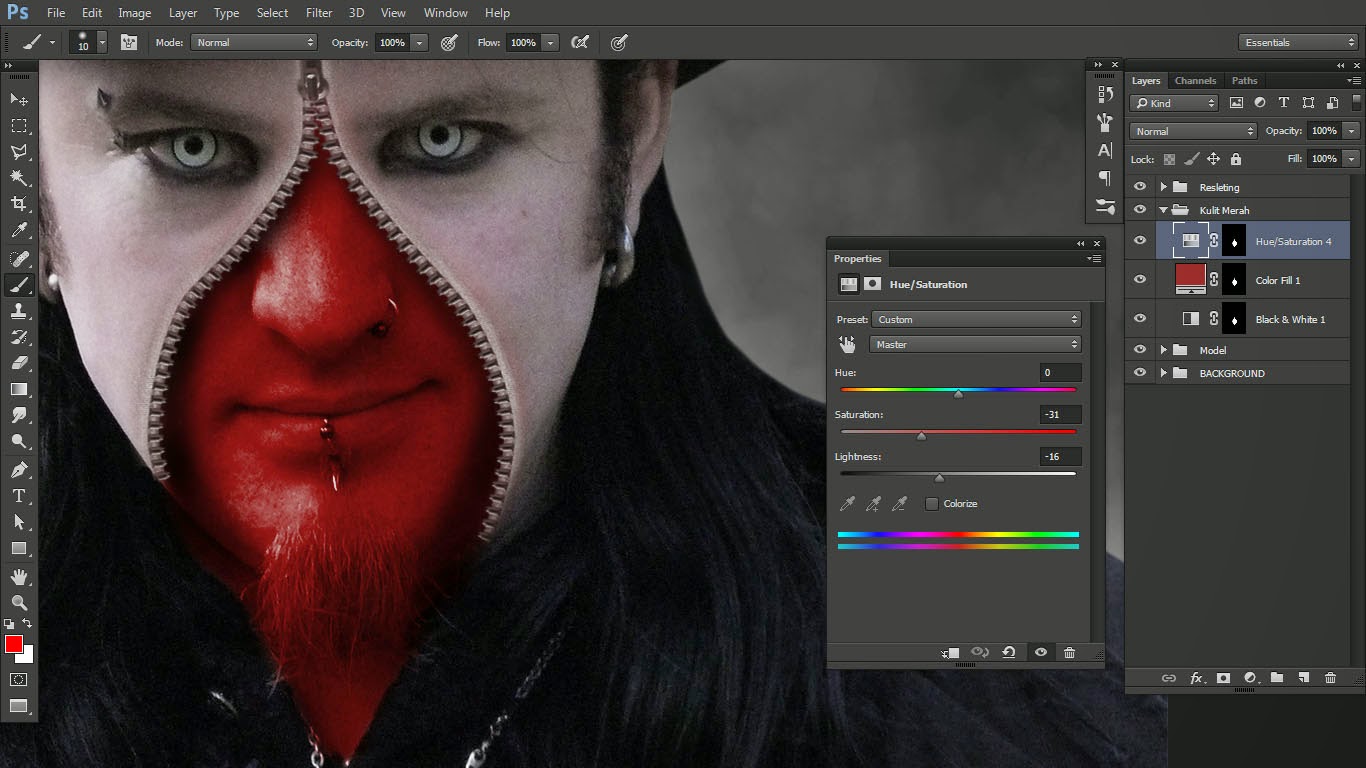Select the Horizontal Type tool
Viewport: 1366px width, 768px height.
coord(19,496)
